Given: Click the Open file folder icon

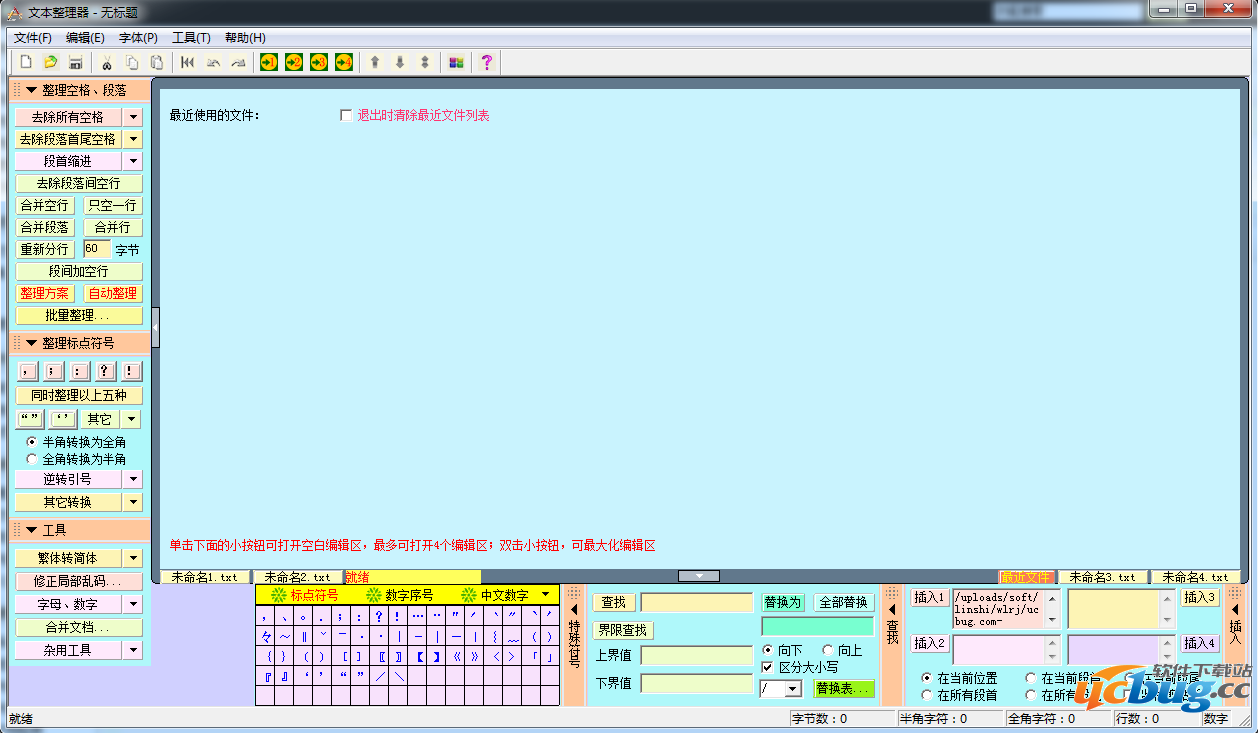Looking at the screenshot, I should [x=51, y=62].
